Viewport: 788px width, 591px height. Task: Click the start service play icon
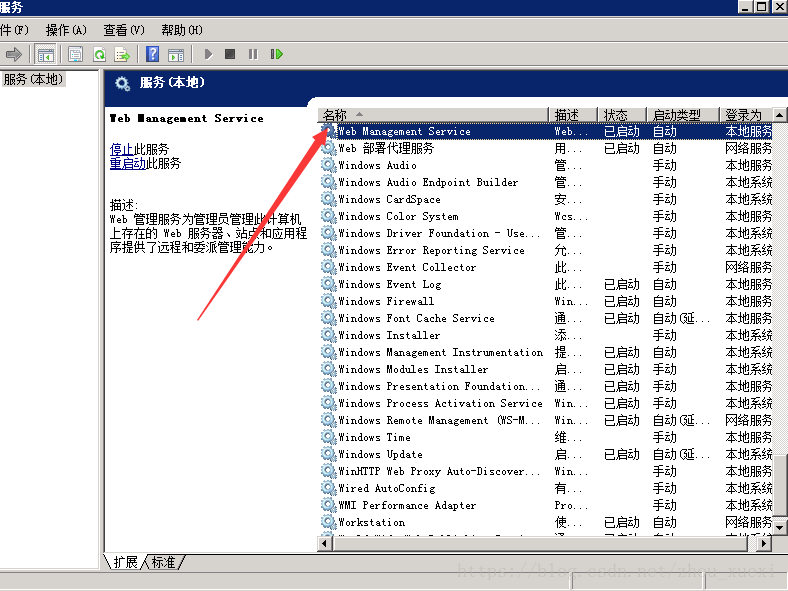[x=208, y=54]
